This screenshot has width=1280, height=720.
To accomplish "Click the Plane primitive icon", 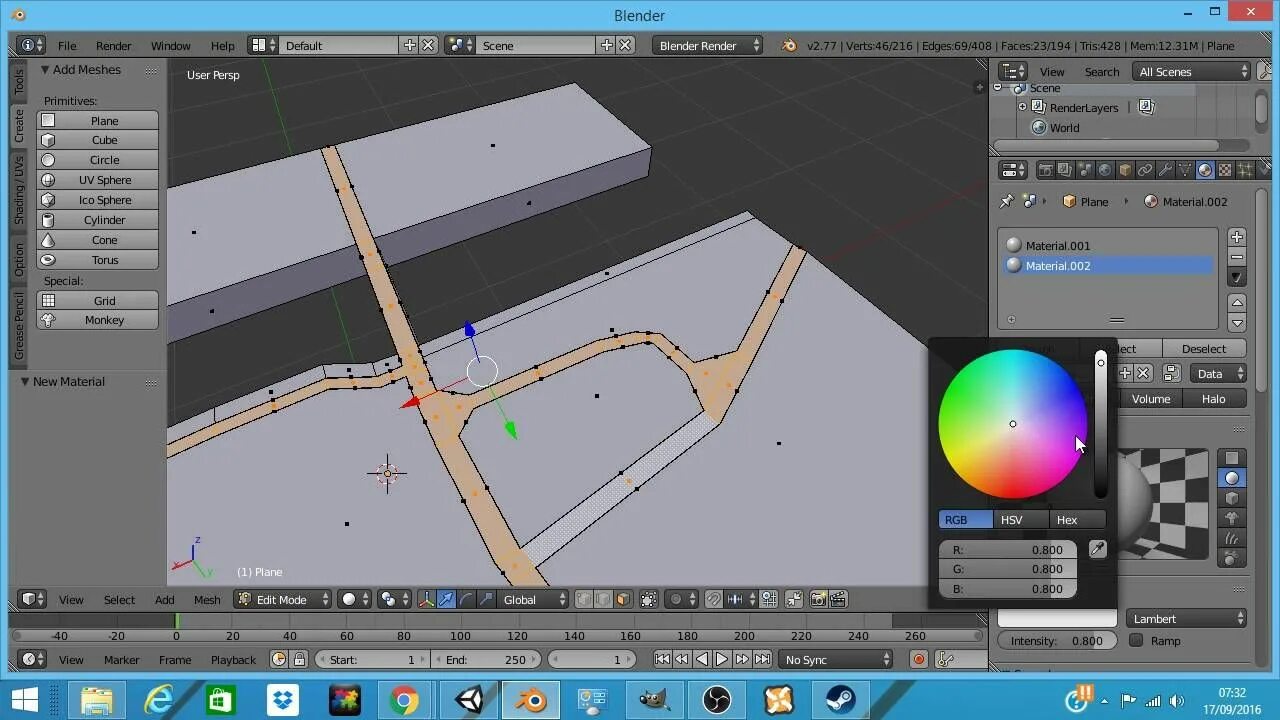I will 48,120.
